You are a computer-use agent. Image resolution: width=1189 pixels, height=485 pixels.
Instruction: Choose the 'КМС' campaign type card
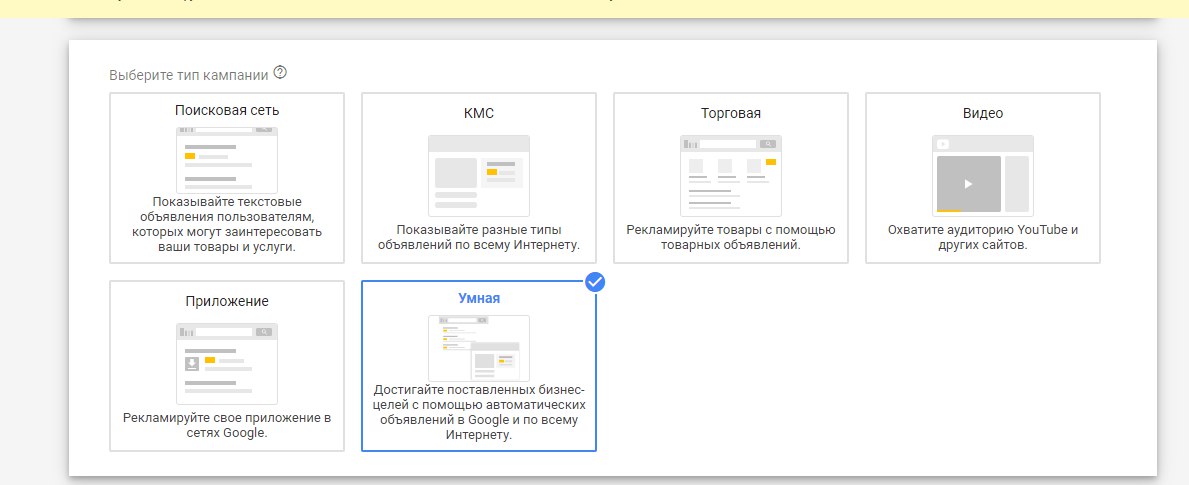click(x=478, y=178)
